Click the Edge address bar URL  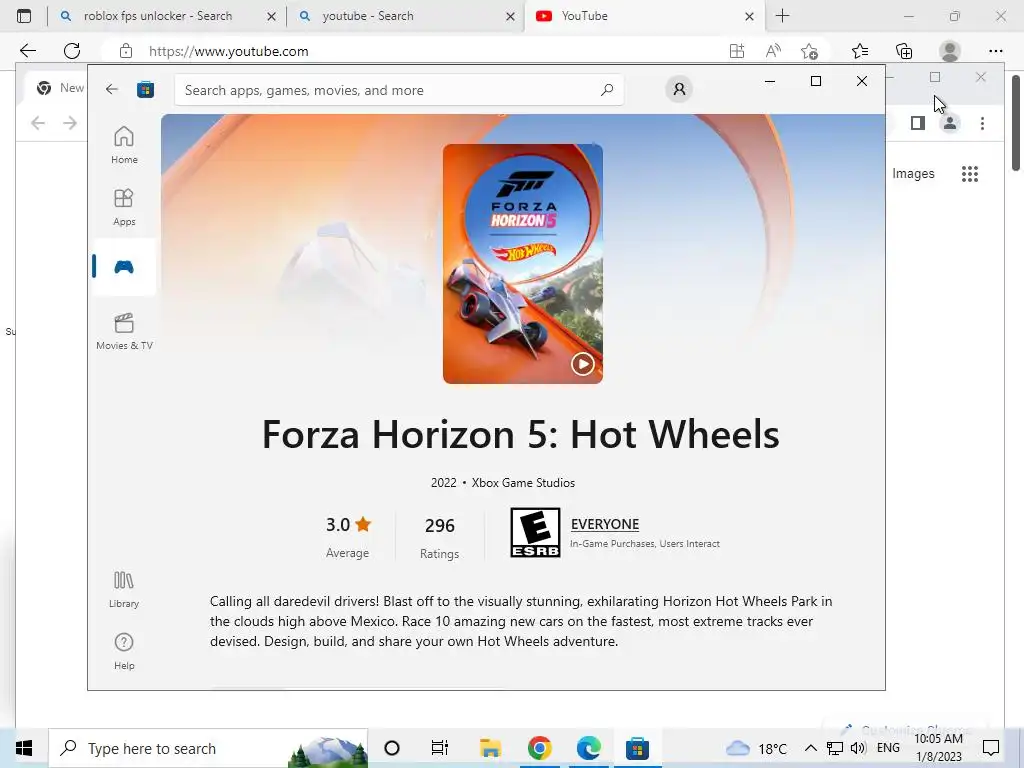tap(229, 52)
